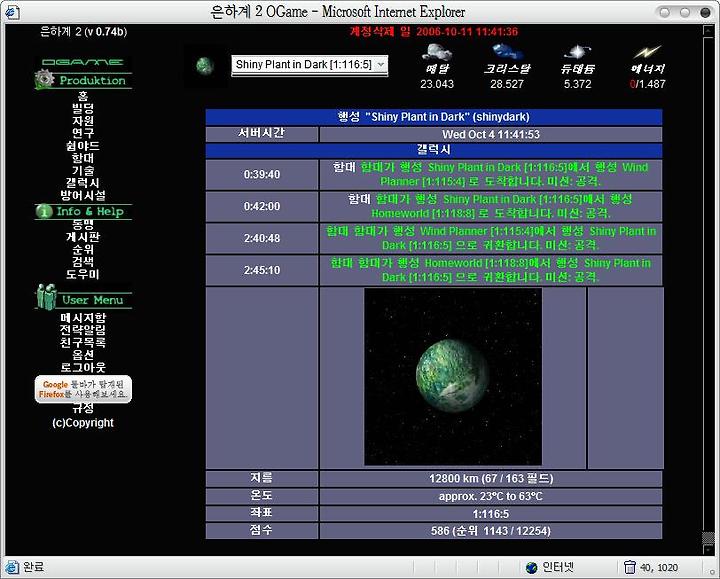Click the vertical scrollbar thumb near bottom
The width and height of the screenshot is (720, 579).
(708, 538)
